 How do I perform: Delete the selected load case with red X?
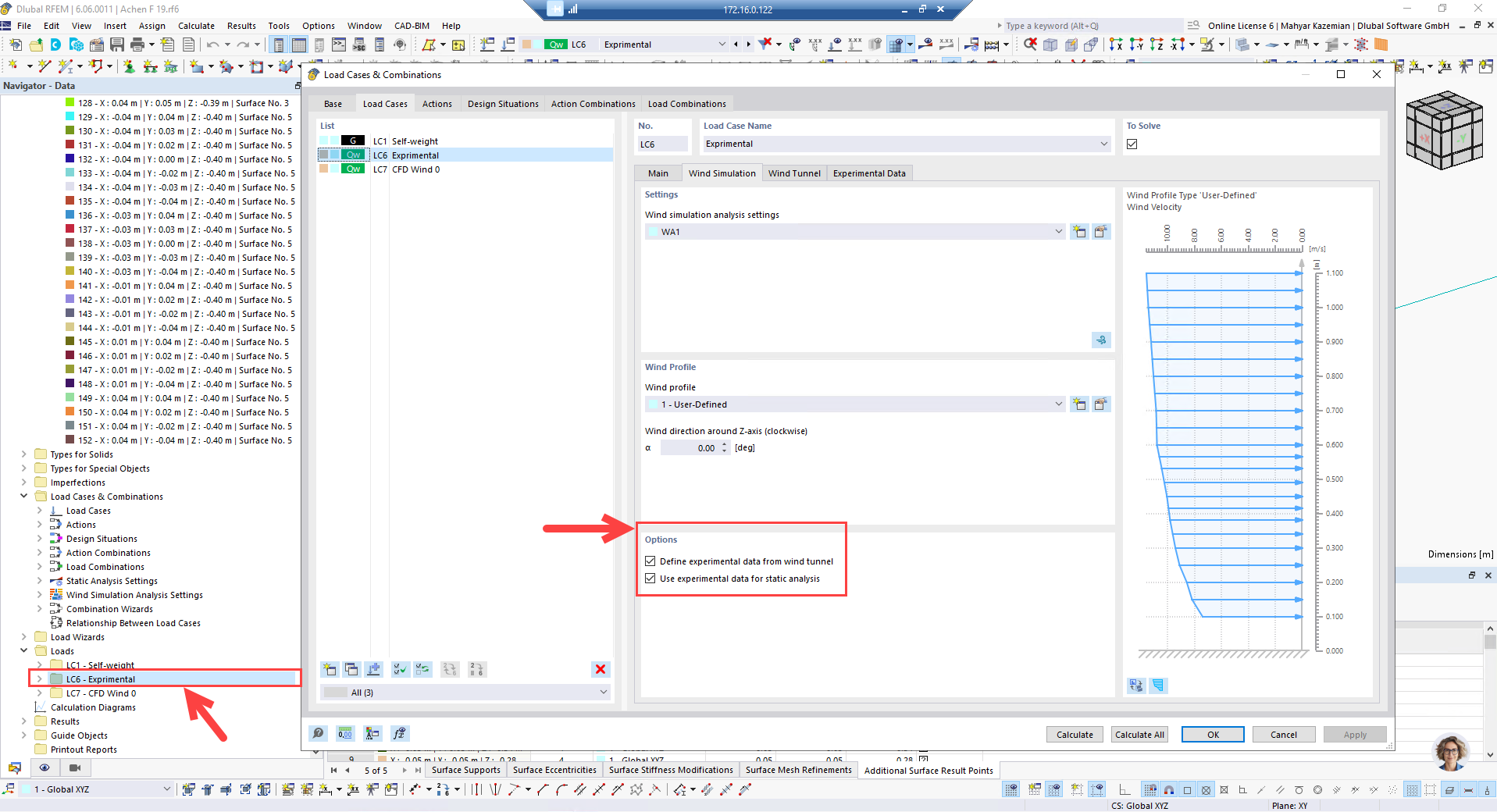(601, 669)
